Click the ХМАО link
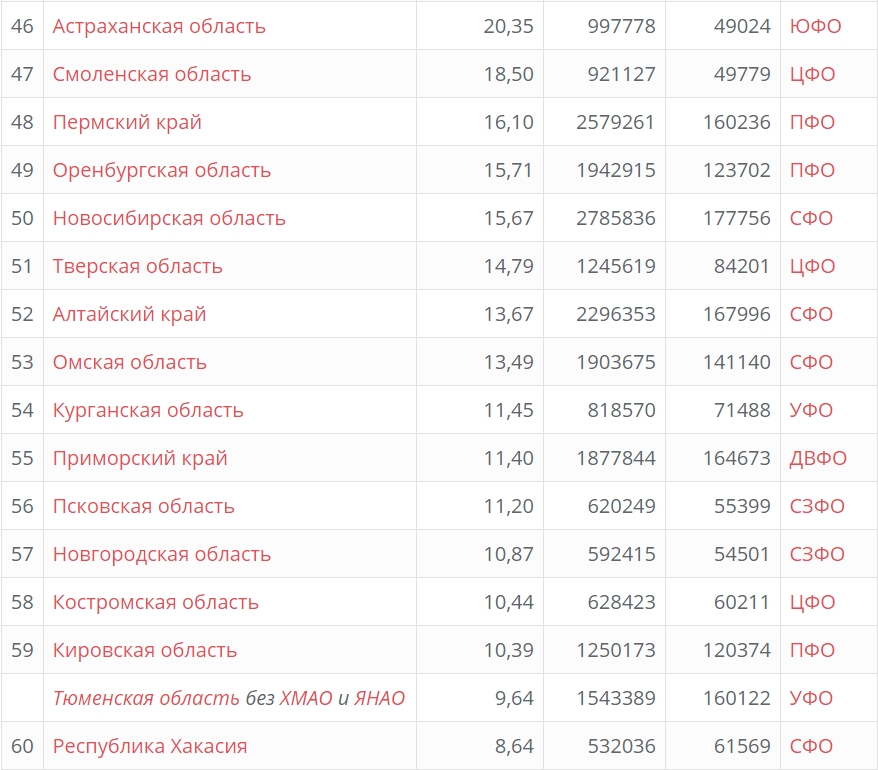 (x=306, y=698)
